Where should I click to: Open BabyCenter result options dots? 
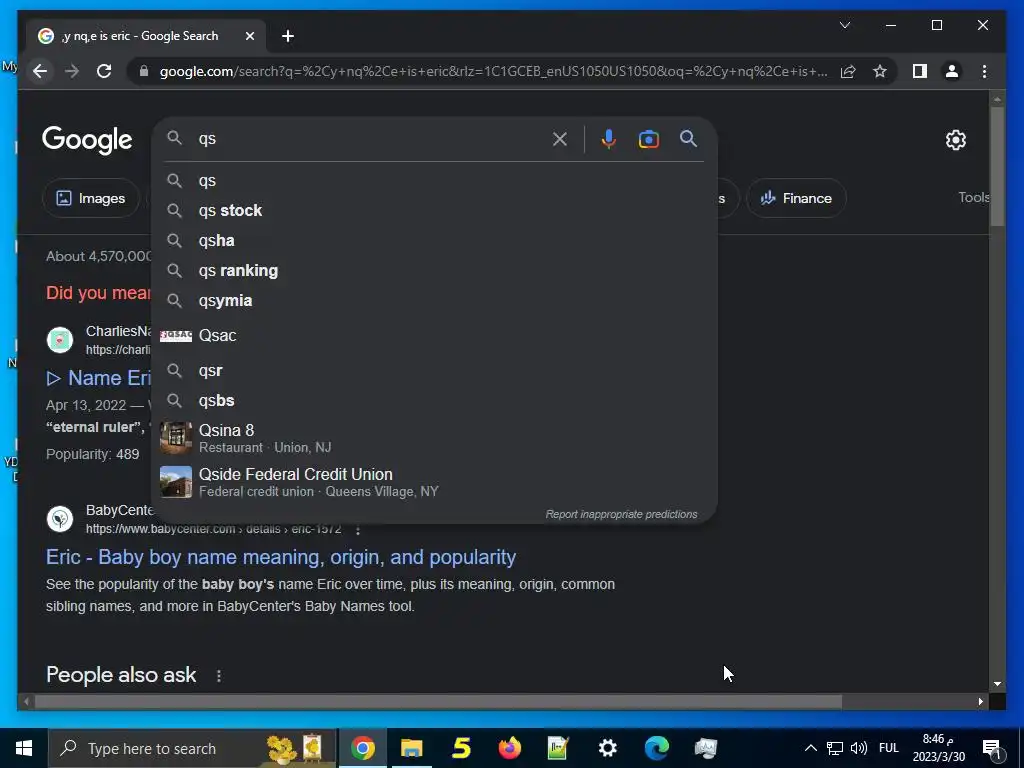coord(357,530)
